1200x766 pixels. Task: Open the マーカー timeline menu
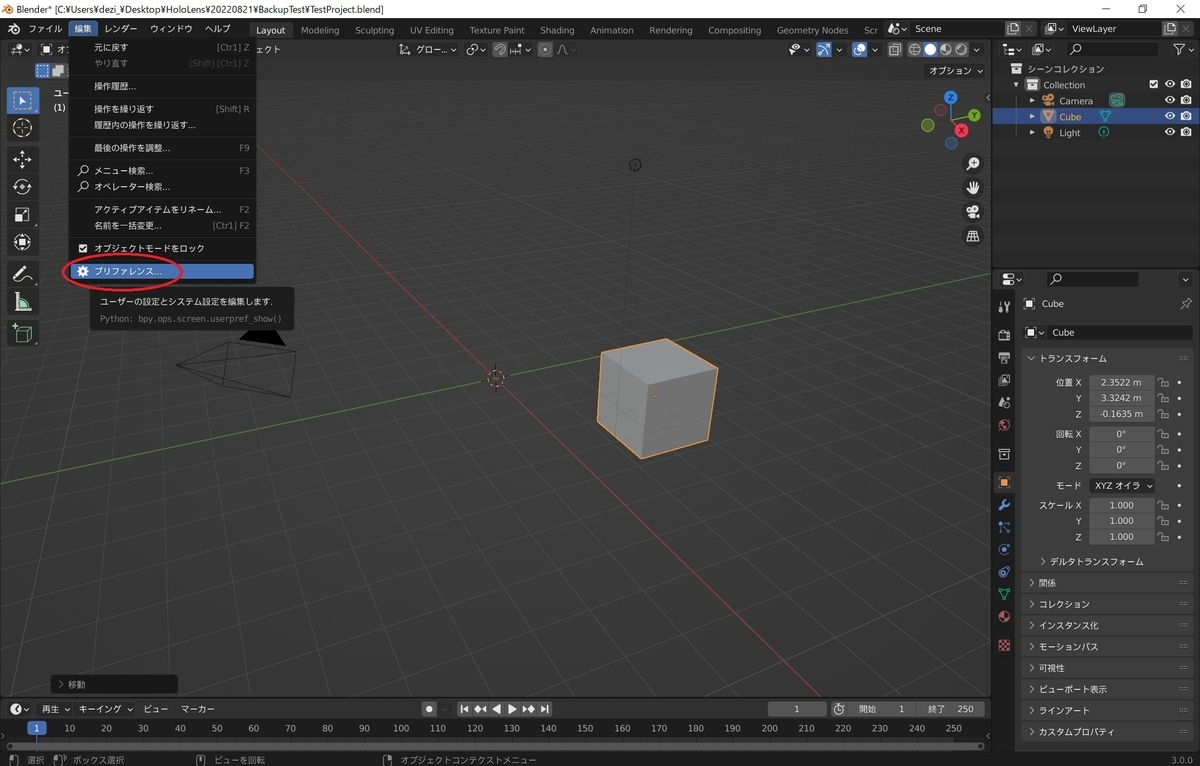[x=198, y=709]
